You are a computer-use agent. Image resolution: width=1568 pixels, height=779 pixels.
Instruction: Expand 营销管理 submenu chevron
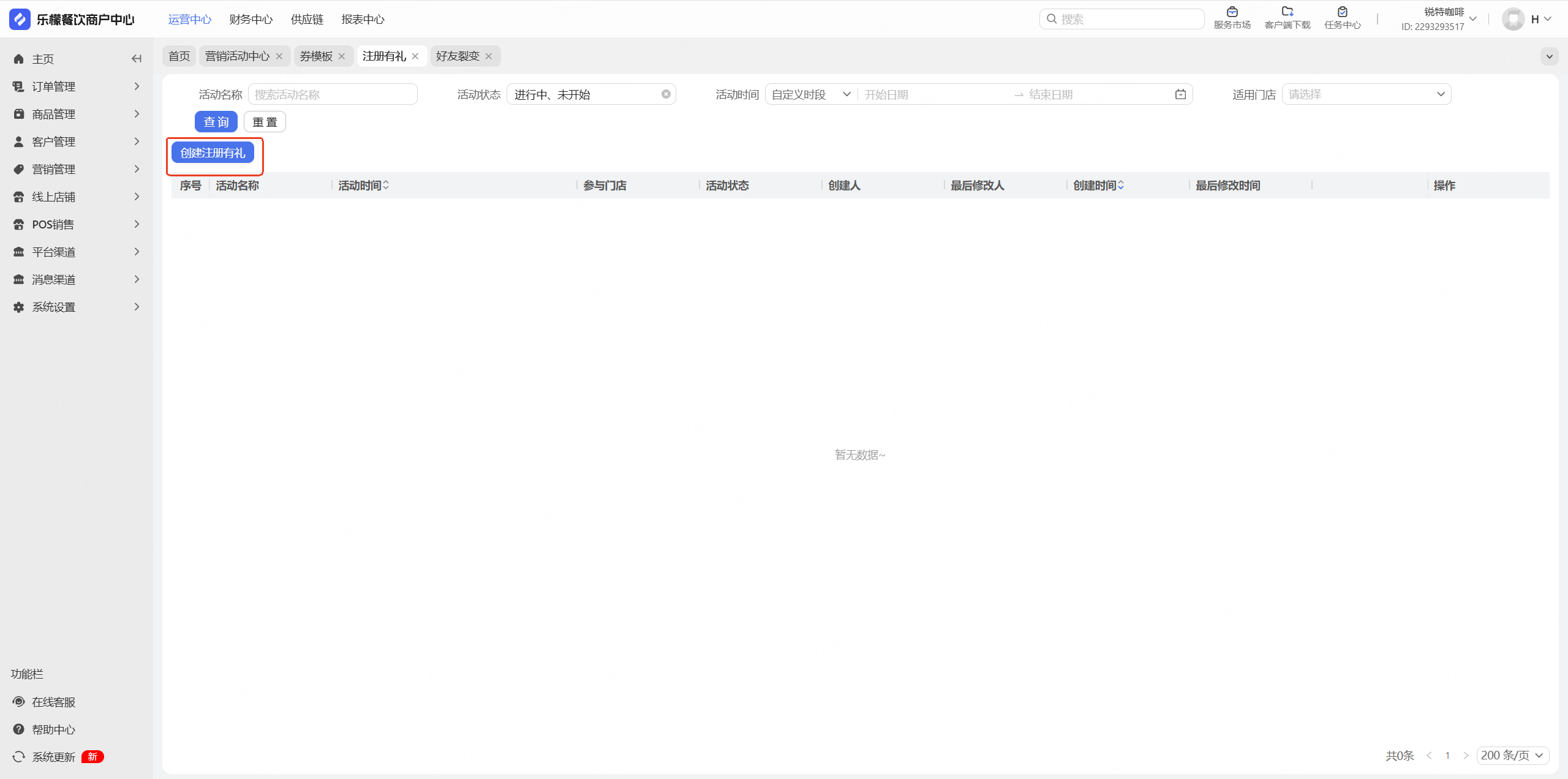click(x=137, y=169)
